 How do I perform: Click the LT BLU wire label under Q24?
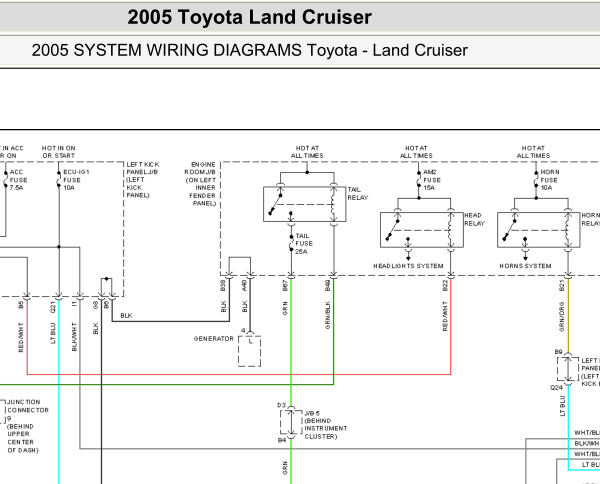coord(562,406)
